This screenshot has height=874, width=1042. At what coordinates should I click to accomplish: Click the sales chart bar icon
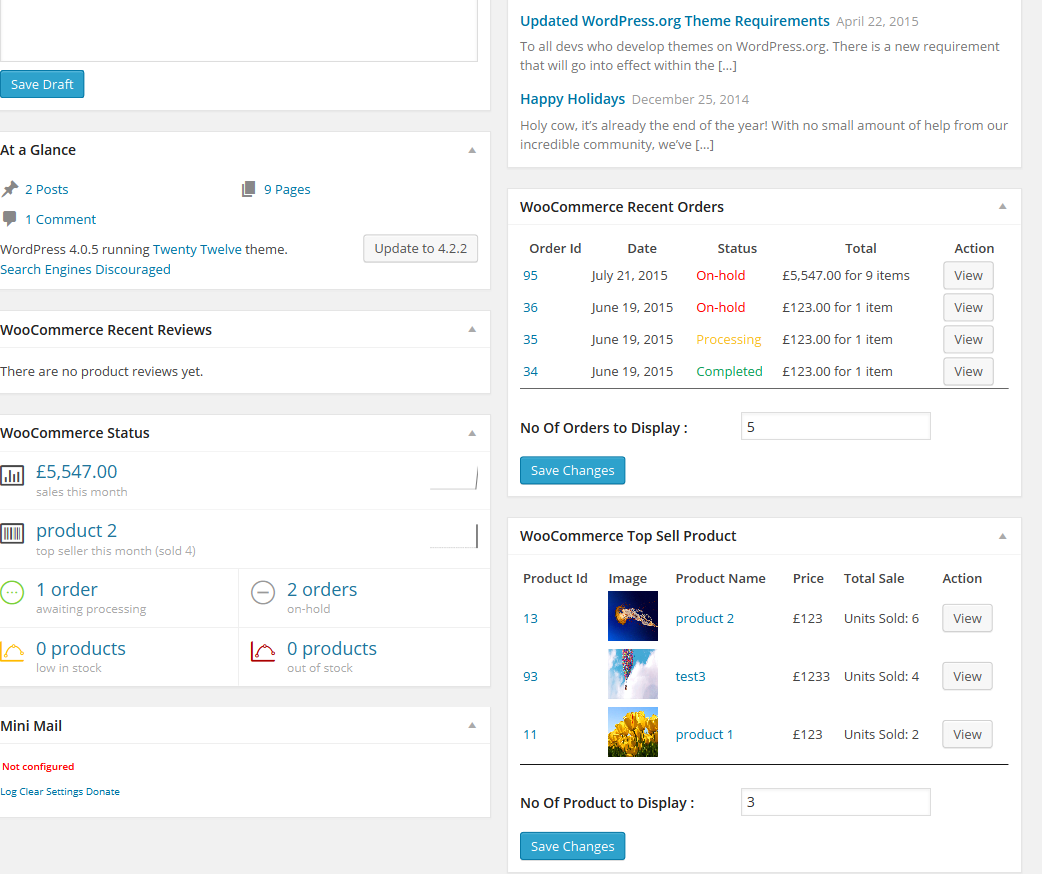pos(12,476)
